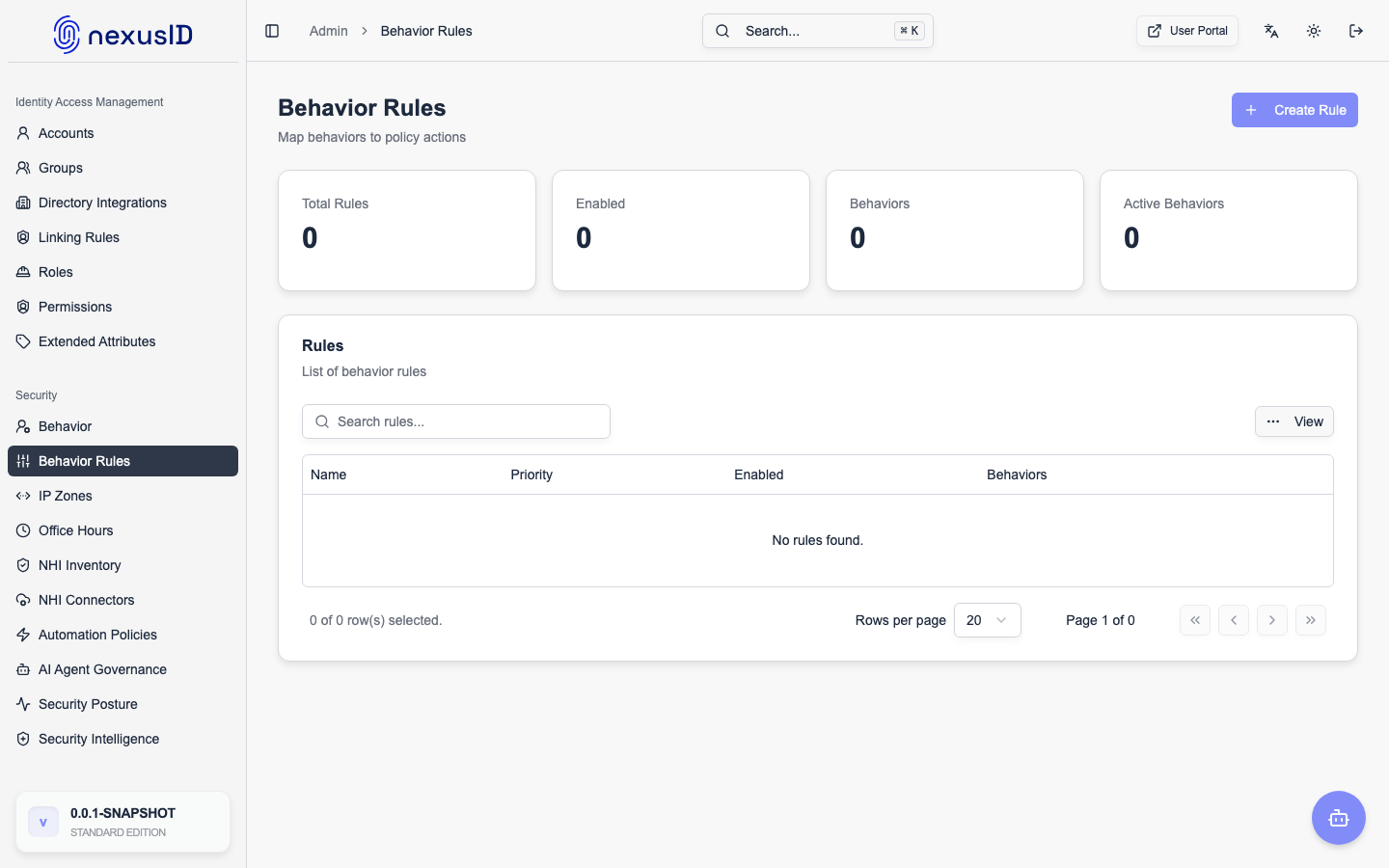Click the Admin breadcrumb link
This screenshot has width=1389, height=868.
tap(328, 31)
